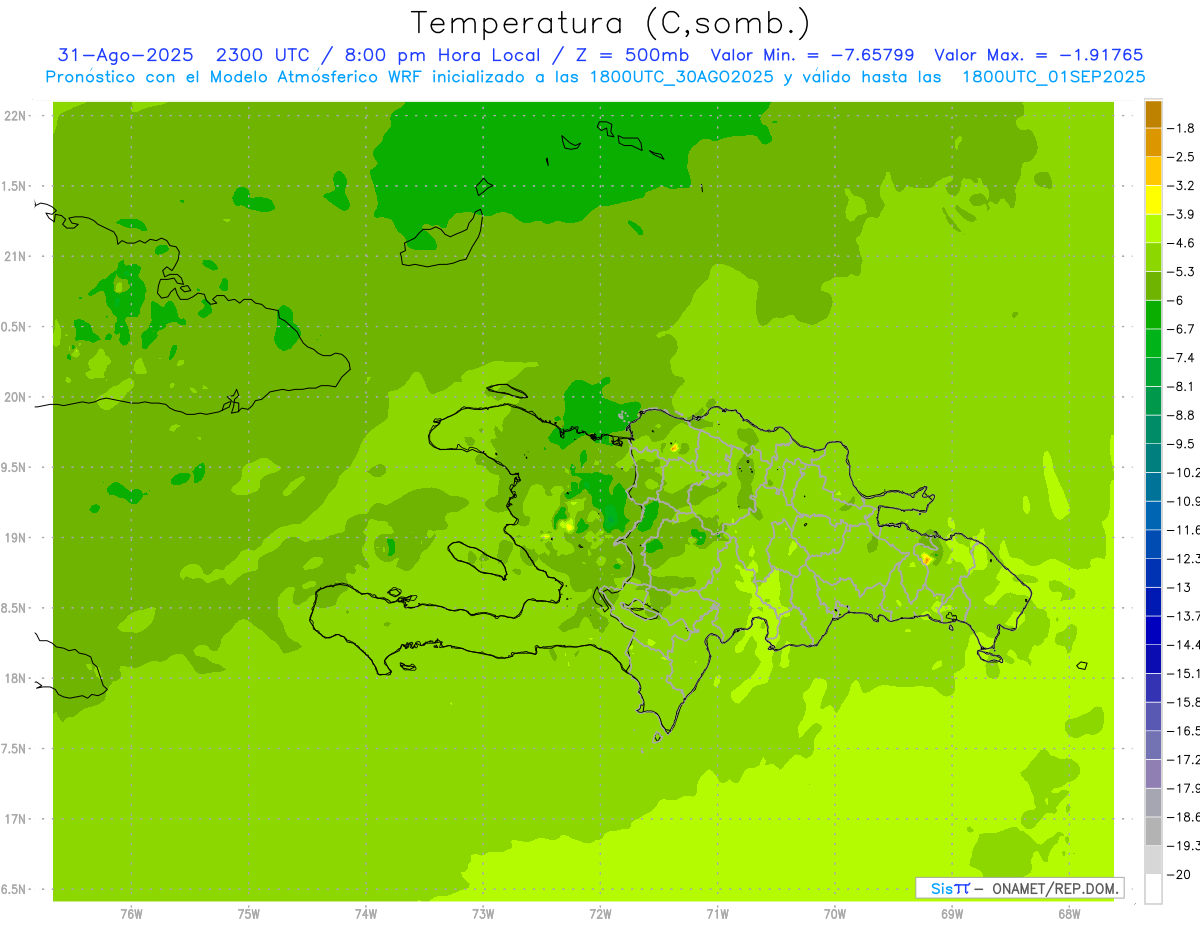Viewport: 1200px width, 927px height.
Task: Click the "Valor Min. = -7.65799" readout
Action: (812, 55)
